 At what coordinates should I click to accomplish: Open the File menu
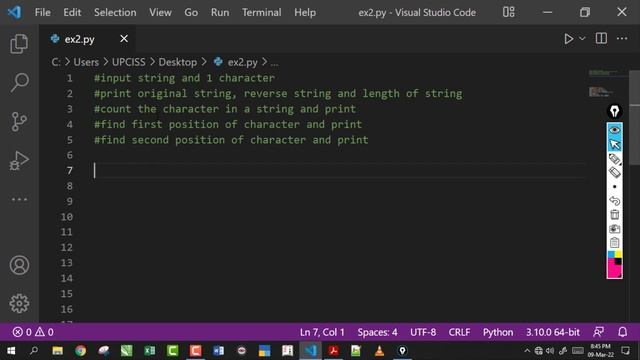43,13
